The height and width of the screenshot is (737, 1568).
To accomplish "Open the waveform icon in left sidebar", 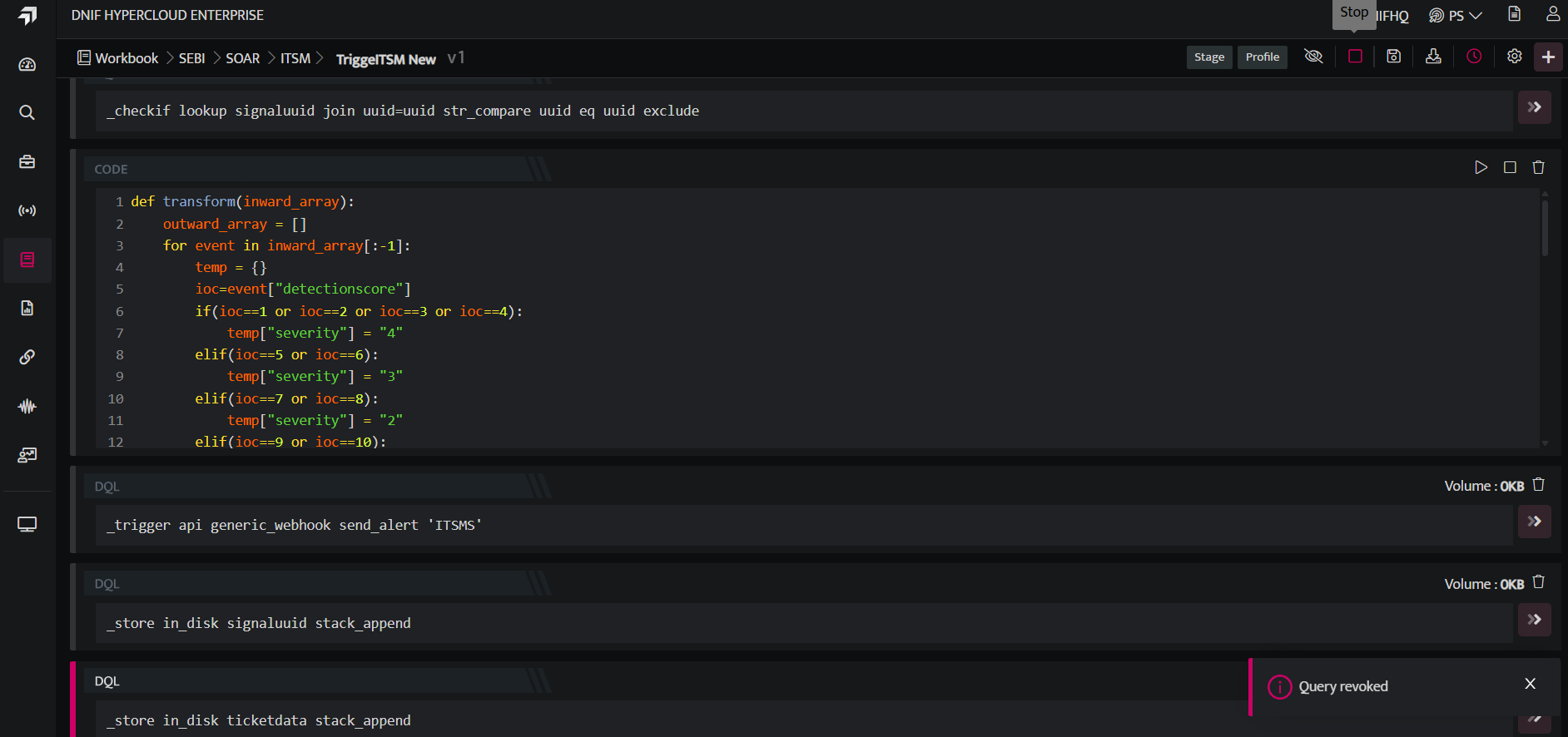I will pos(27,406).
